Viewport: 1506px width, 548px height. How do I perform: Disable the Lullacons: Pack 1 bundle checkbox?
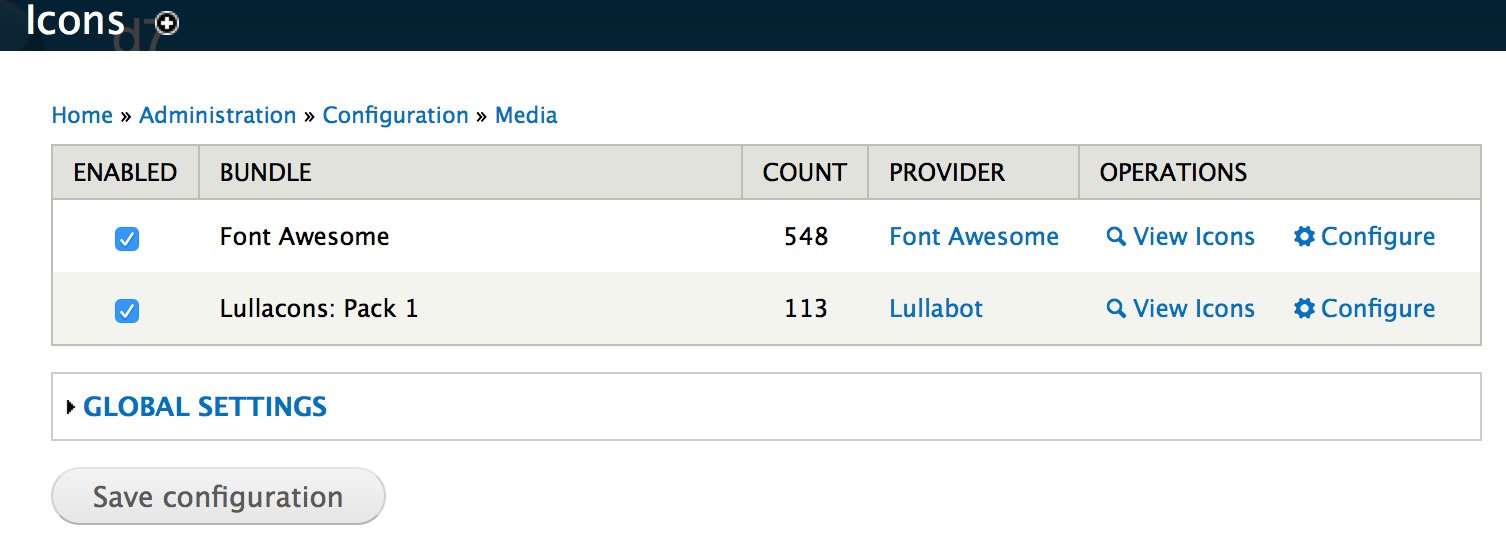(127, 311)
